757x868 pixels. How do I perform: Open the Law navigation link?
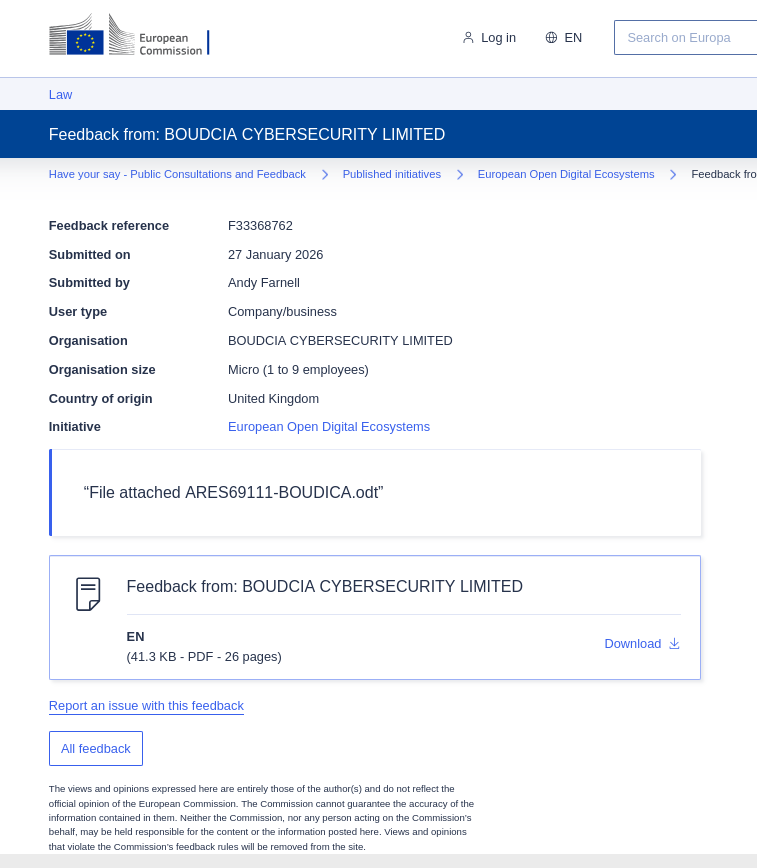tap(60, 95)
